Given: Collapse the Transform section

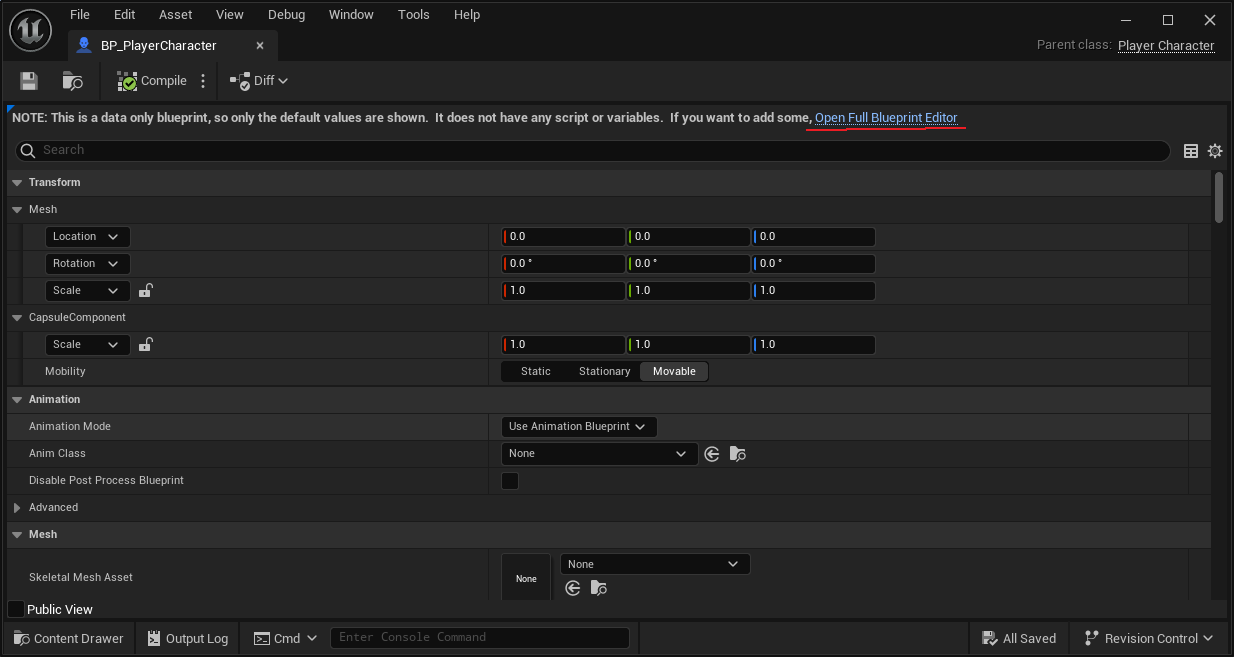Looking at the screenshot, I should click(17, 182).
